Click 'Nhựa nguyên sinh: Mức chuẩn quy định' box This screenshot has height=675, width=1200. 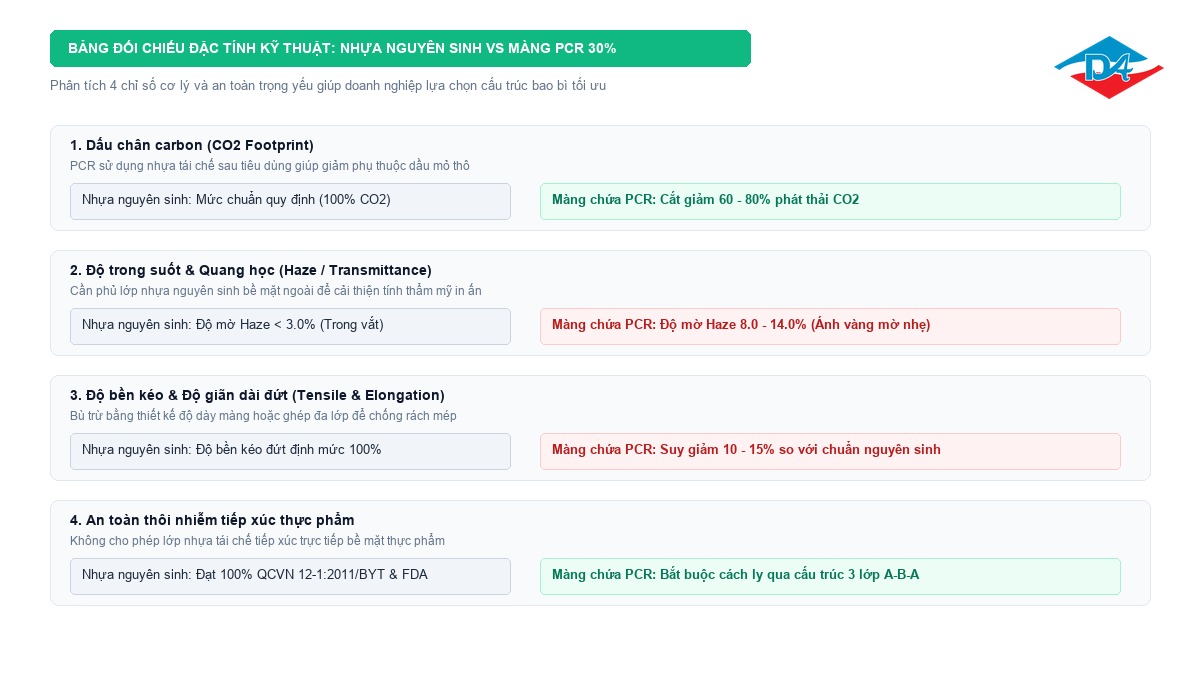[290, 201]
